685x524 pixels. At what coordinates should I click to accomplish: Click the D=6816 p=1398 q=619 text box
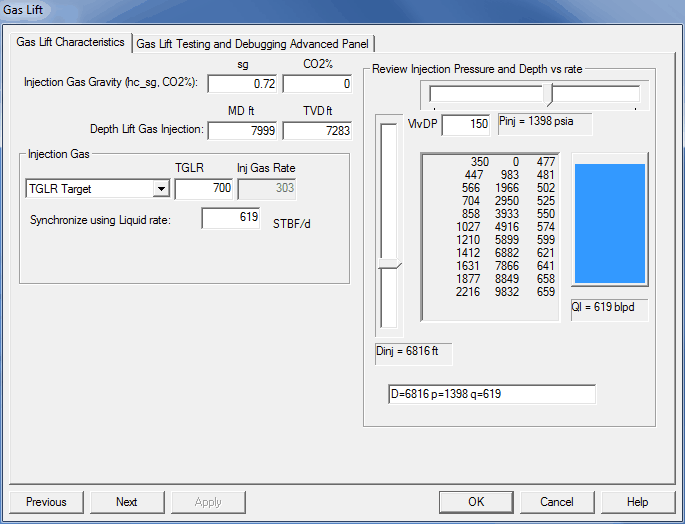(x=491, y=394)
